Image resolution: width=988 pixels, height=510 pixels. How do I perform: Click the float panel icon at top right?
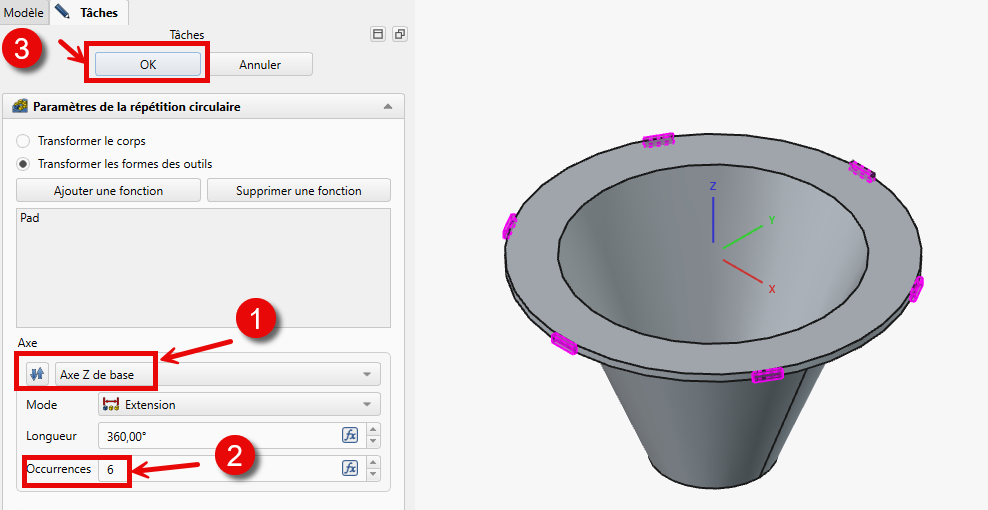[399, 34]
